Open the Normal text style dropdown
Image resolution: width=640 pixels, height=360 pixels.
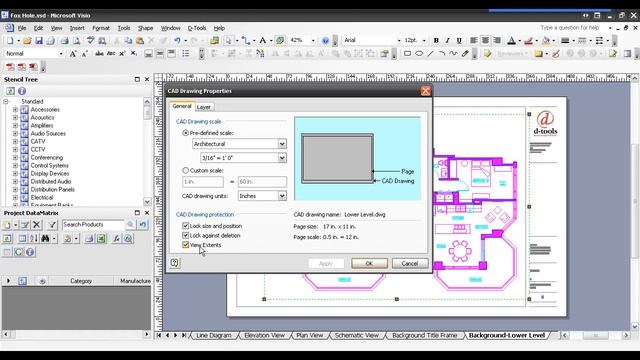[61, 53]
